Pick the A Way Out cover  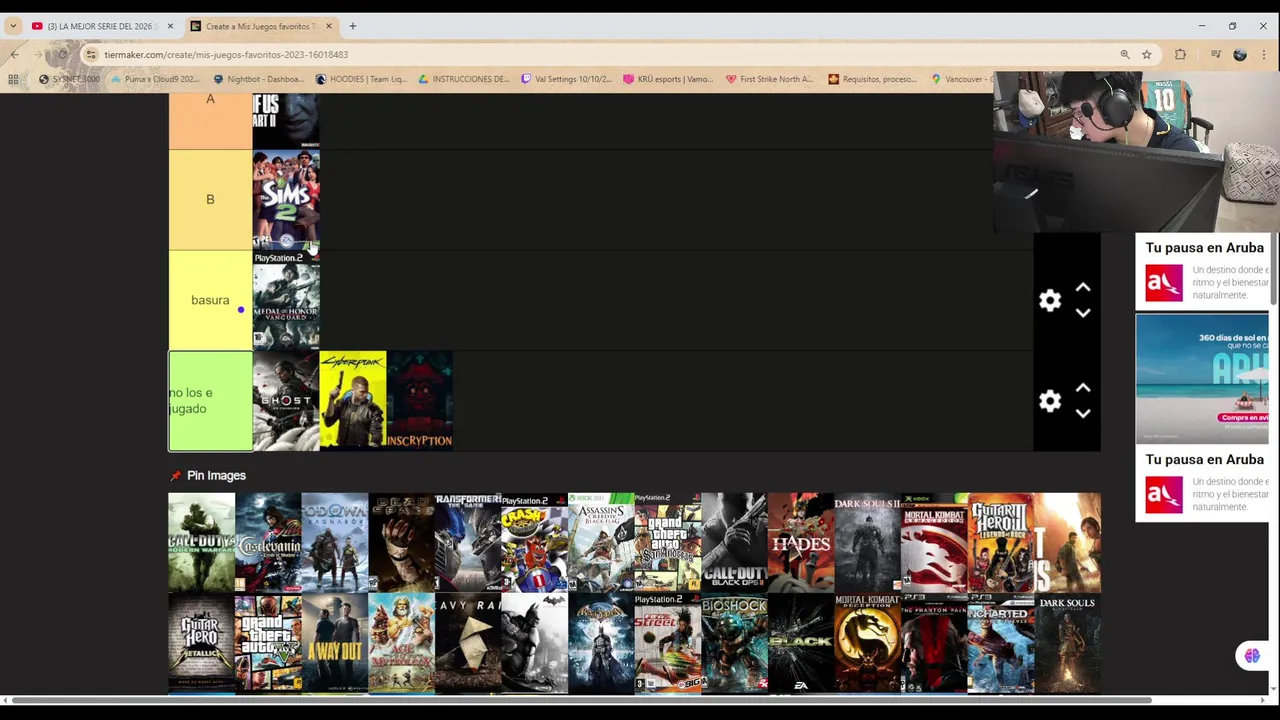pos(335,643)
